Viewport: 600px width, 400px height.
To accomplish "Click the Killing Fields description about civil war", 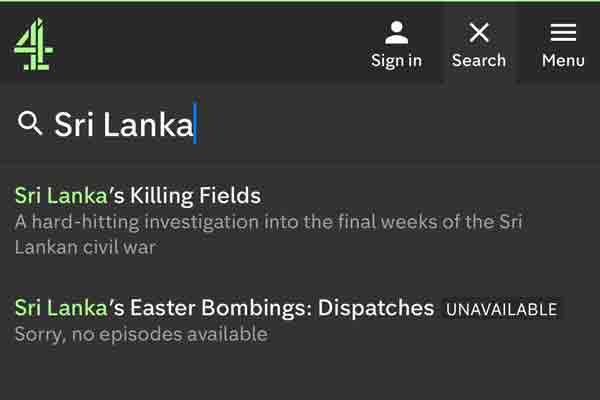I will point(269,235).
